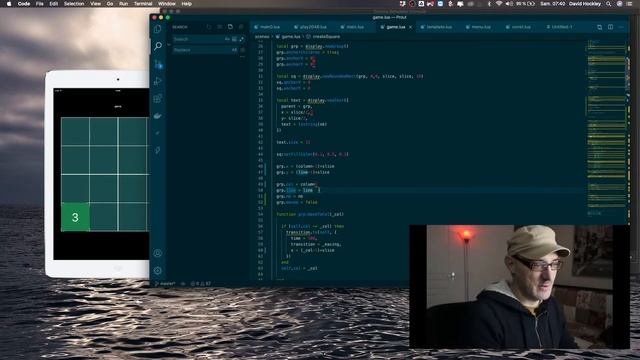Click the Bluetooth icon in menu bar
The width and height of the screenshot is (640, 360).
click(489, 4)
